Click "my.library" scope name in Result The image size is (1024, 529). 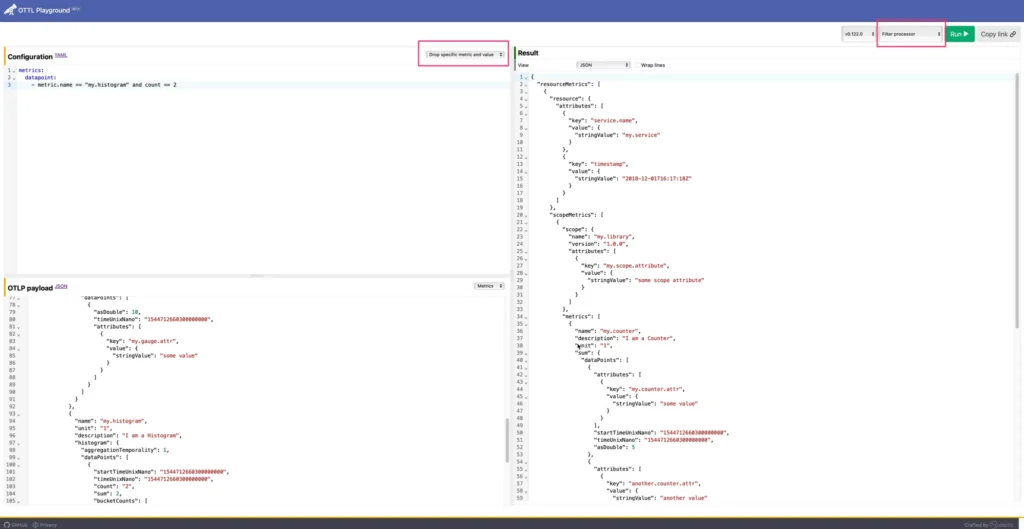click(613, 236)
